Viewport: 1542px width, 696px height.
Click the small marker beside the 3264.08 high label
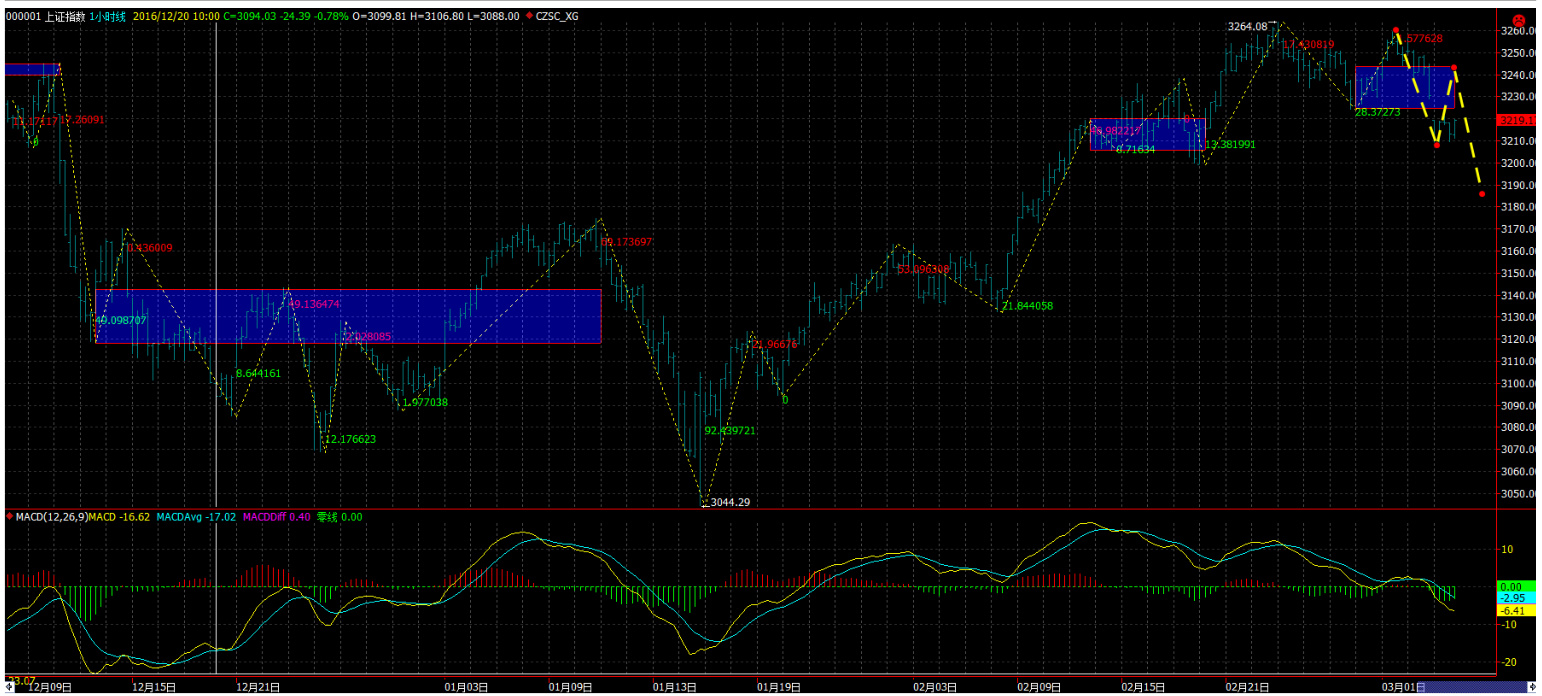pyautogui.click(x=1274, y=26)
